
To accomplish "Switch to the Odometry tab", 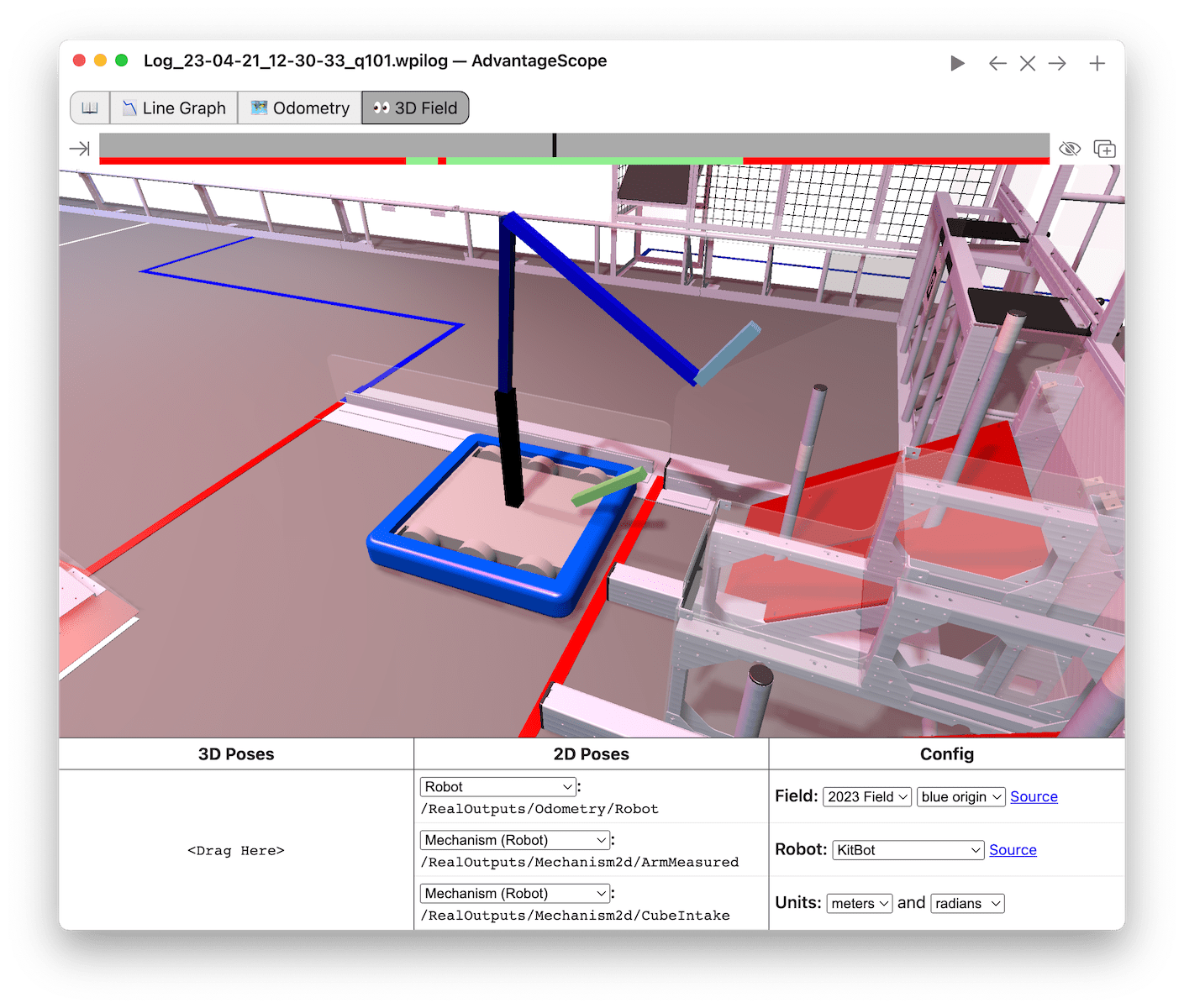I will 300,108.
